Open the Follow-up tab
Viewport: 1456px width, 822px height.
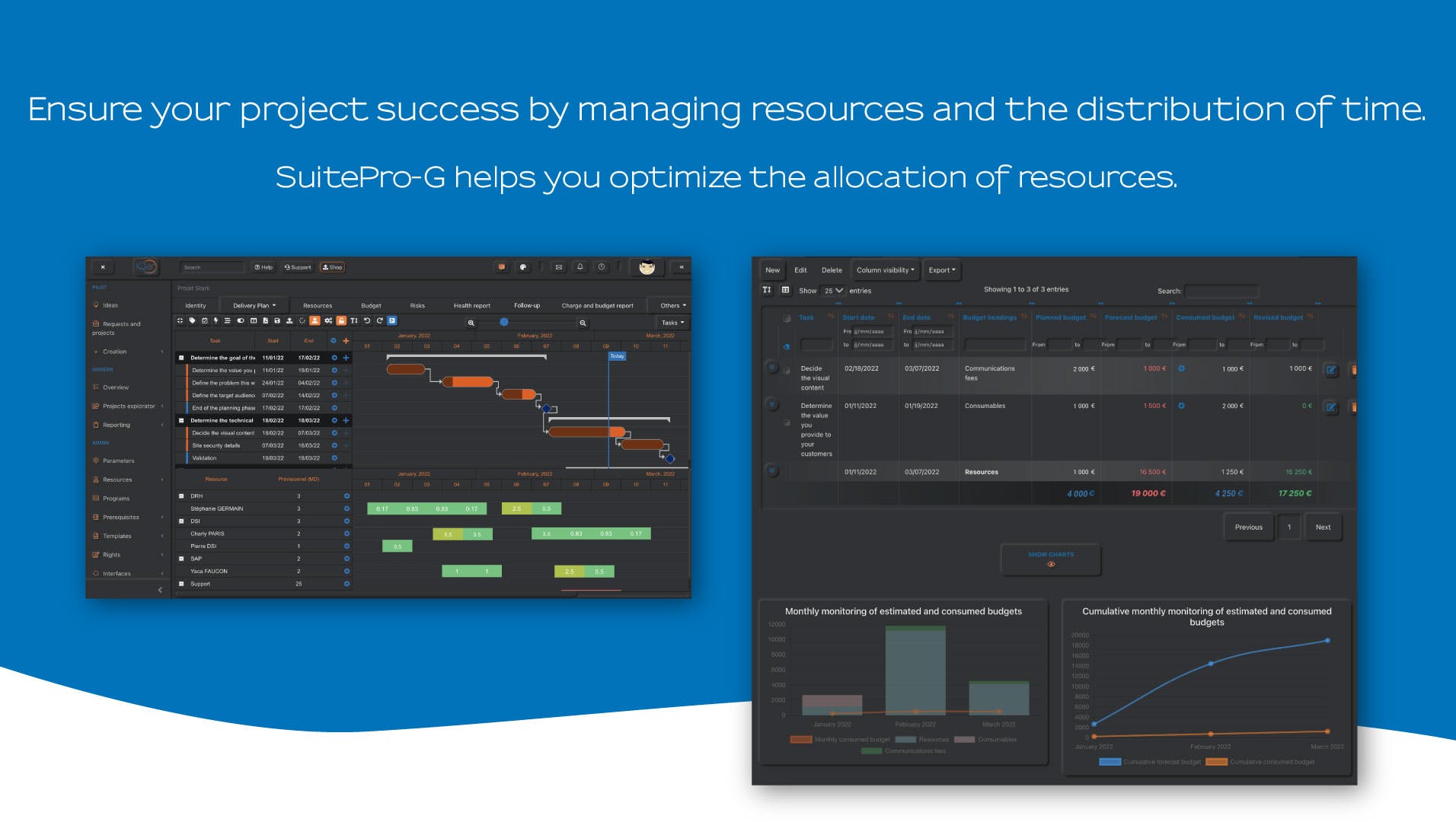[527, 305]
